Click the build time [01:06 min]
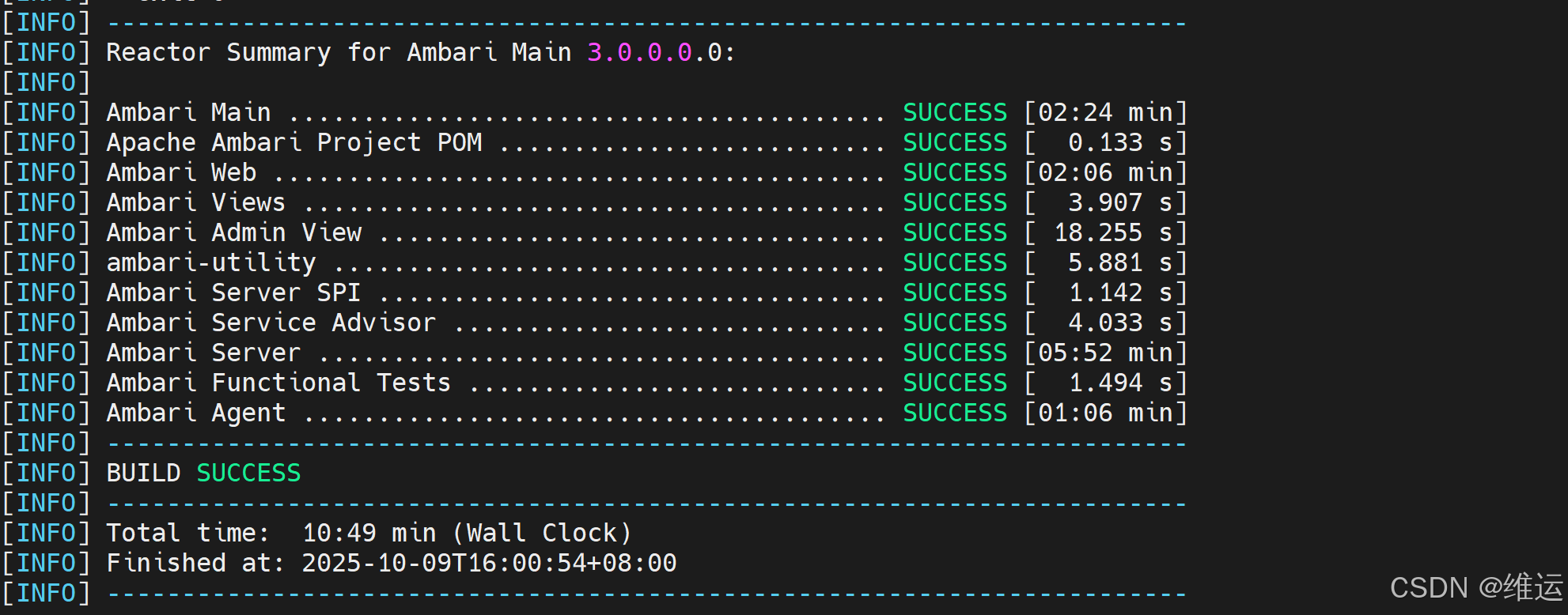The width and height of the screenshot is (1568, 615). [x=1106, y=413]
